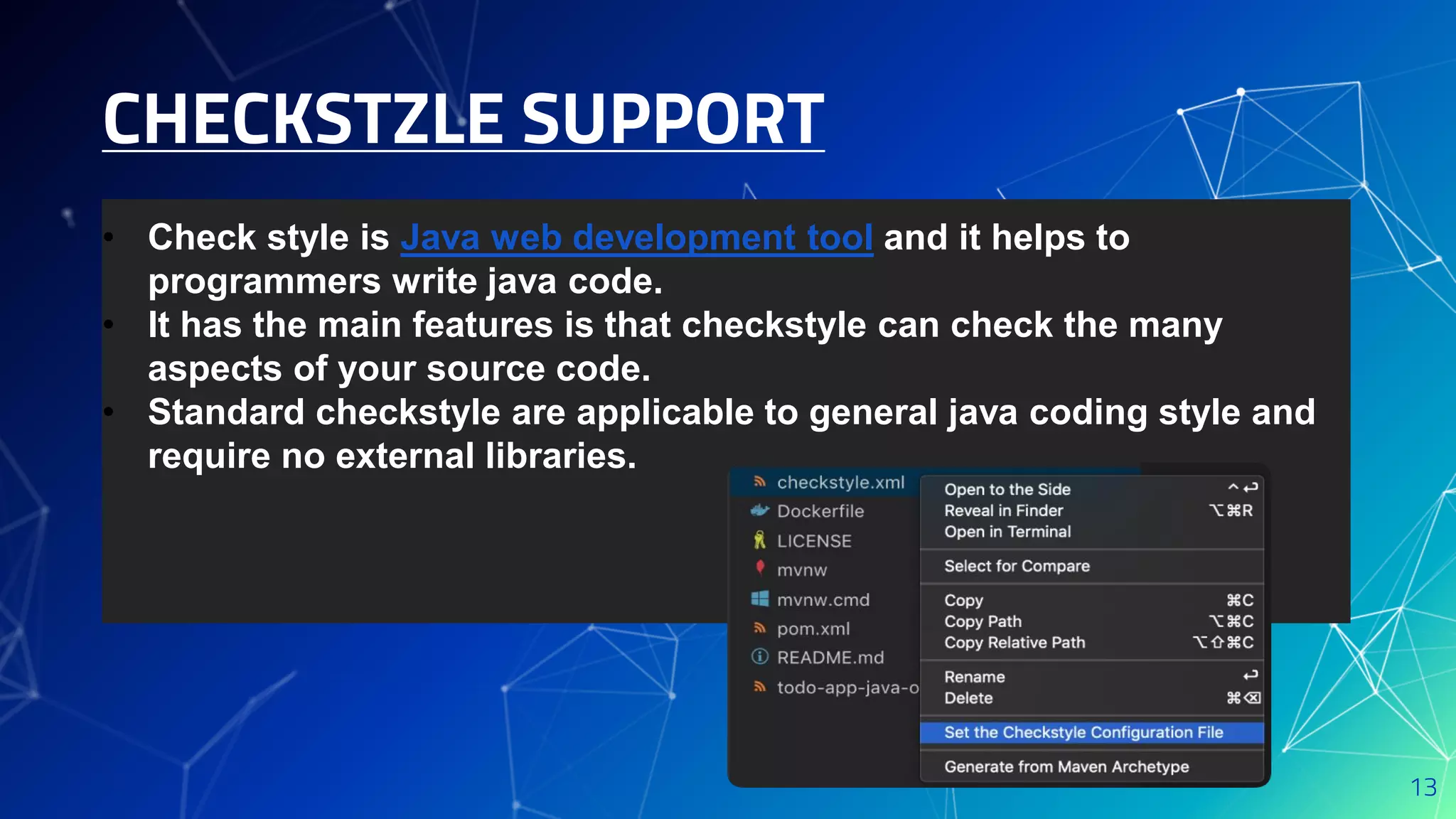Click the mvnw.cmd Windows icon

coord(760,599)
